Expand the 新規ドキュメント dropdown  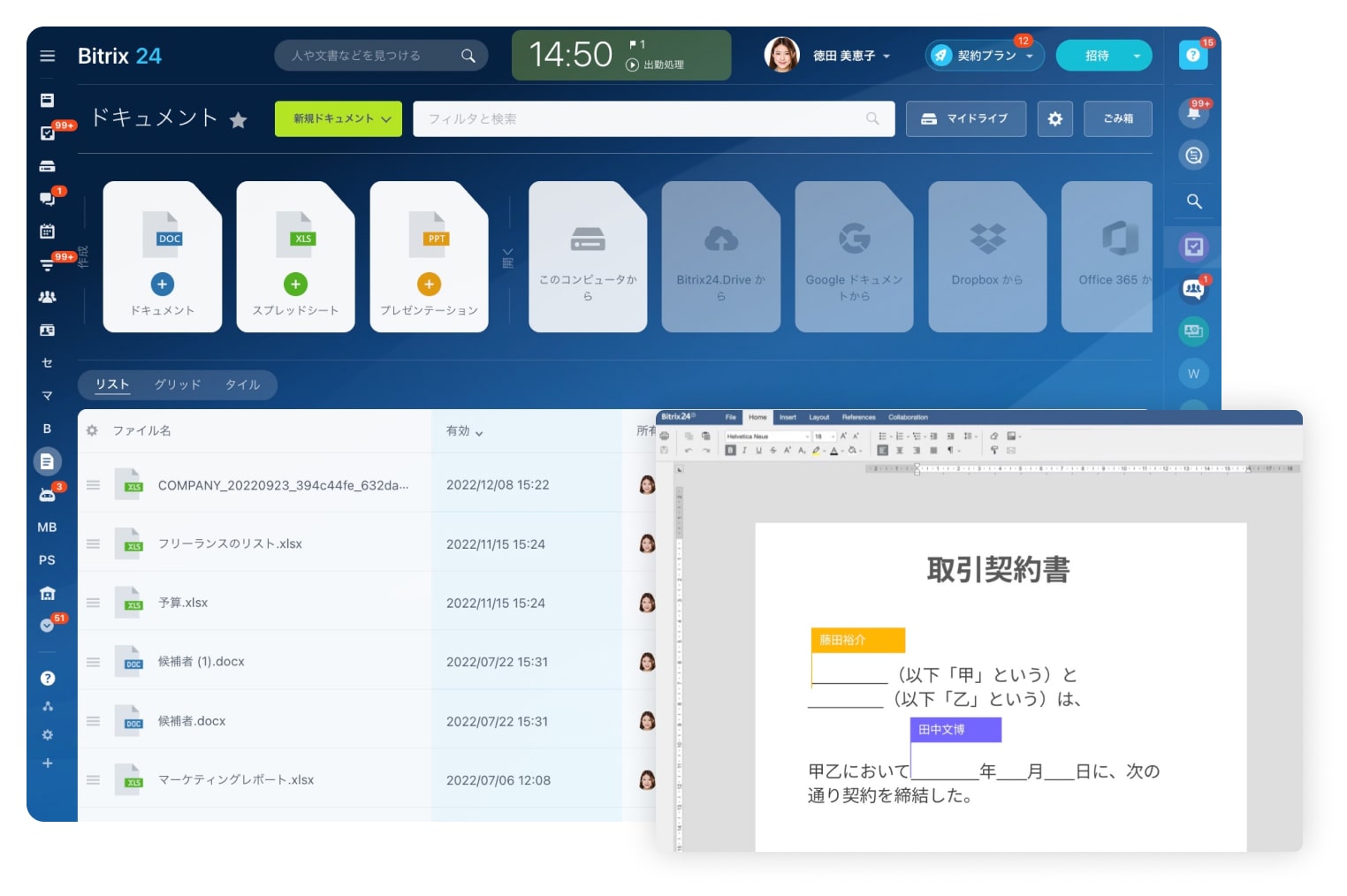386,118
